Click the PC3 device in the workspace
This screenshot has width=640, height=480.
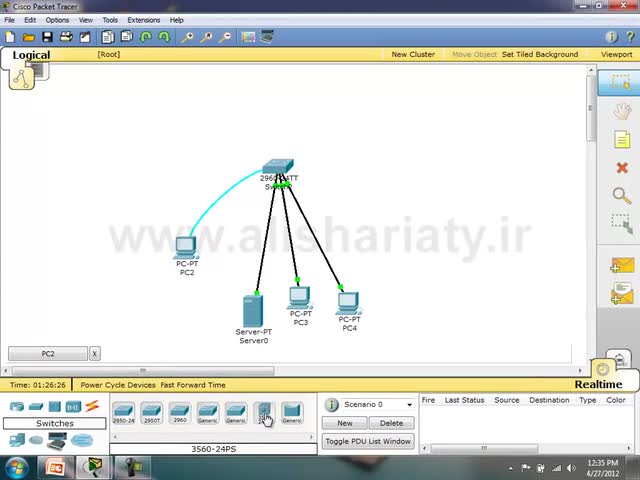(300, 298)
